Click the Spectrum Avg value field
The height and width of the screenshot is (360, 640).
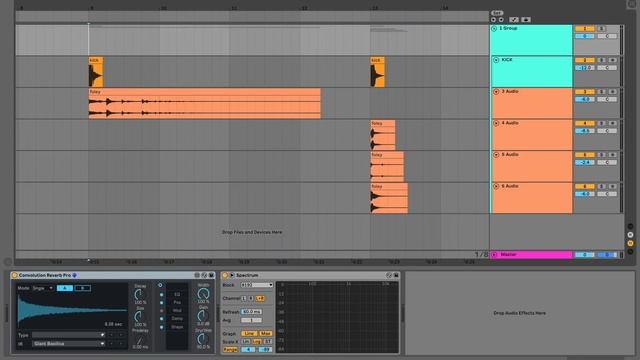point(251,320)
